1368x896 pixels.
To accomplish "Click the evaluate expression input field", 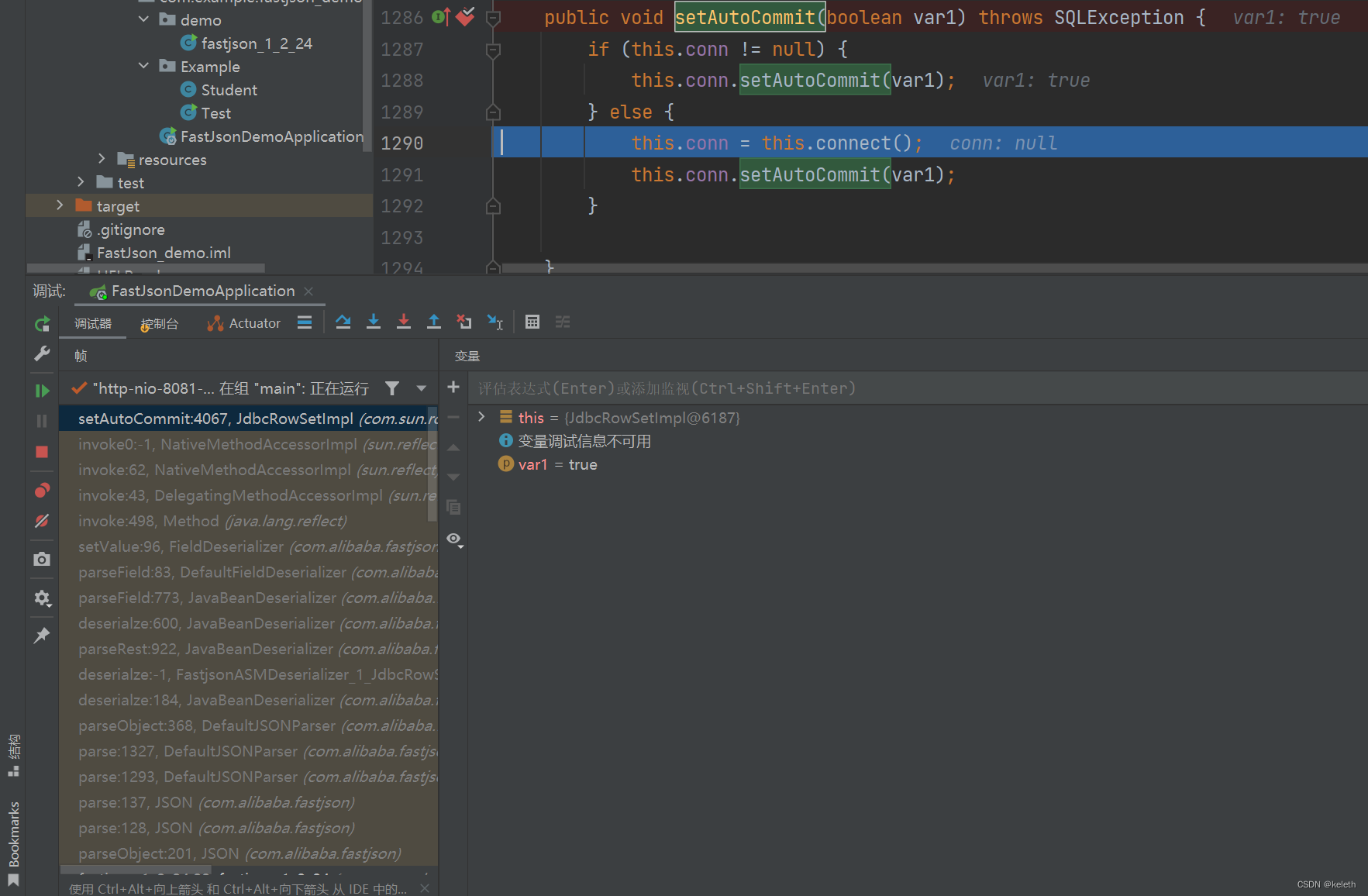I will tap(918, 388).
